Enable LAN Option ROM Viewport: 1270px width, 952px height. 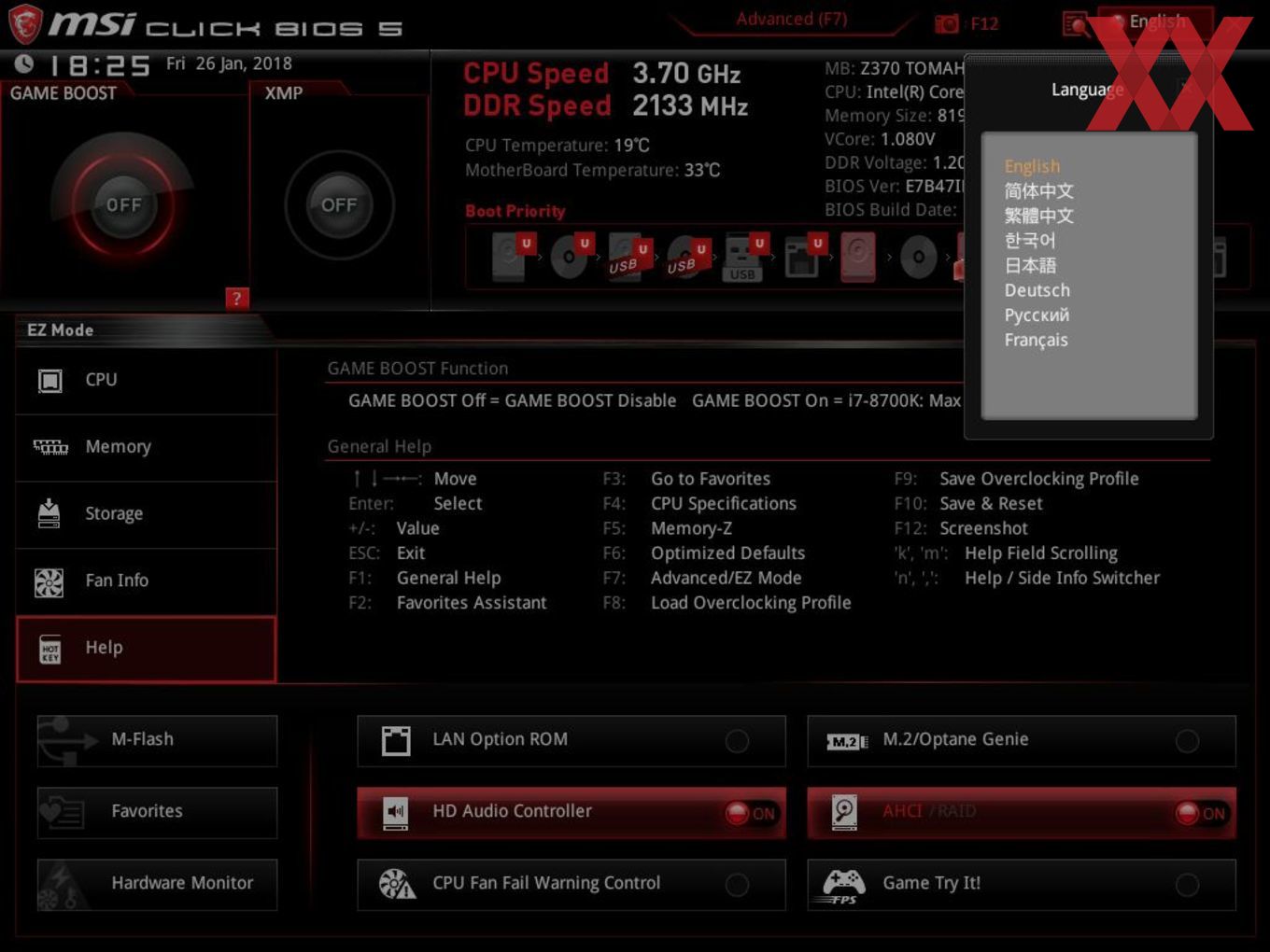click(571, 740)
